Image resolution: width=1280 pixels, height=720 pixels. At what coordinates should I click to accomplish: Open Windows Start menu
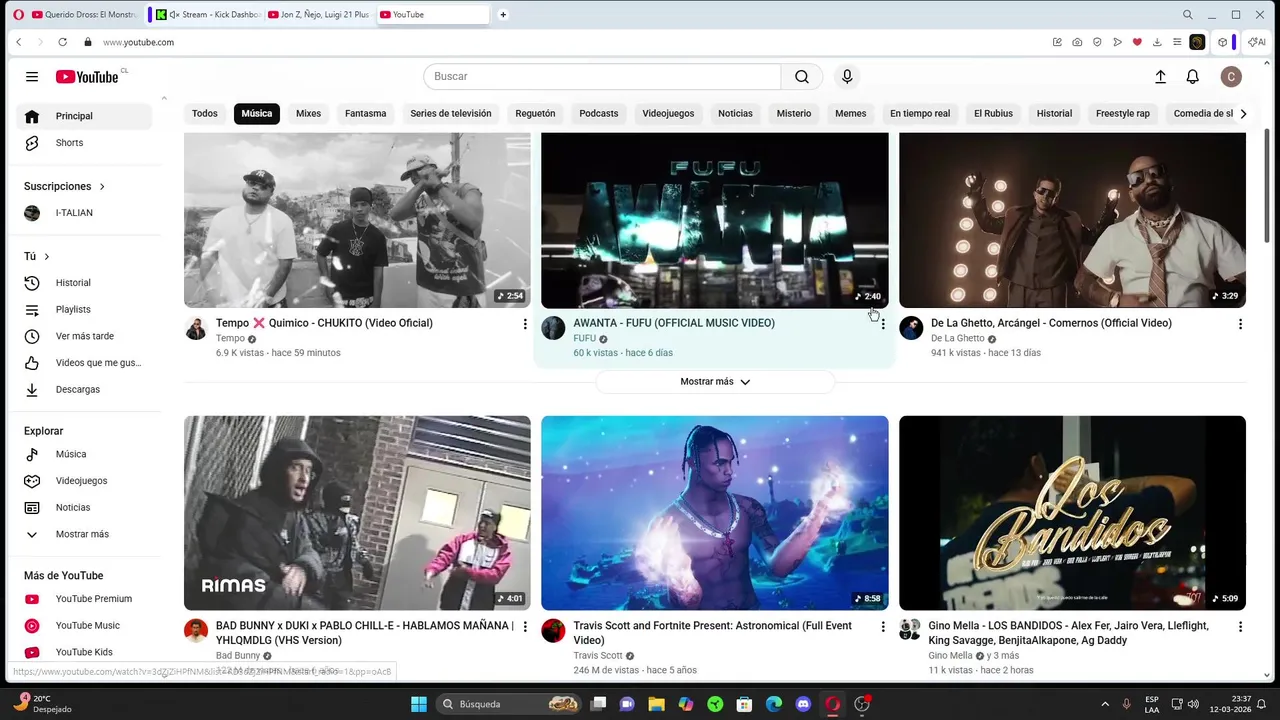419,704
